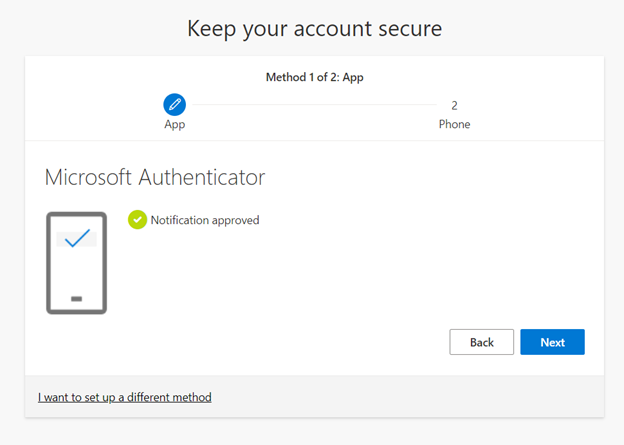
Task: Click 'Method 1 of 2: App' header text
Action: [x=314, y=77]
